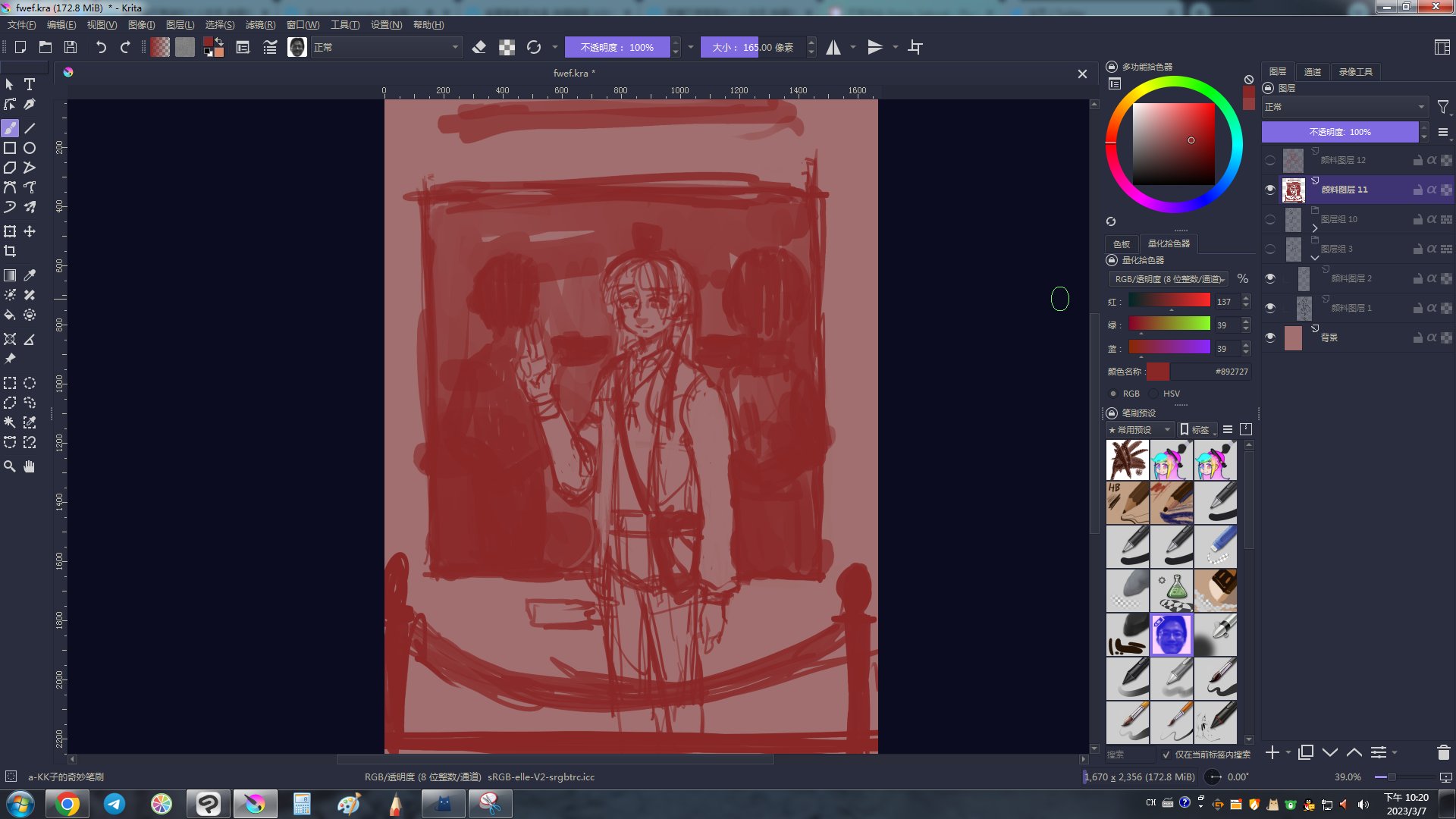Select the Text tool in toolbox
1456x819 pixels.
coord(30,84)
